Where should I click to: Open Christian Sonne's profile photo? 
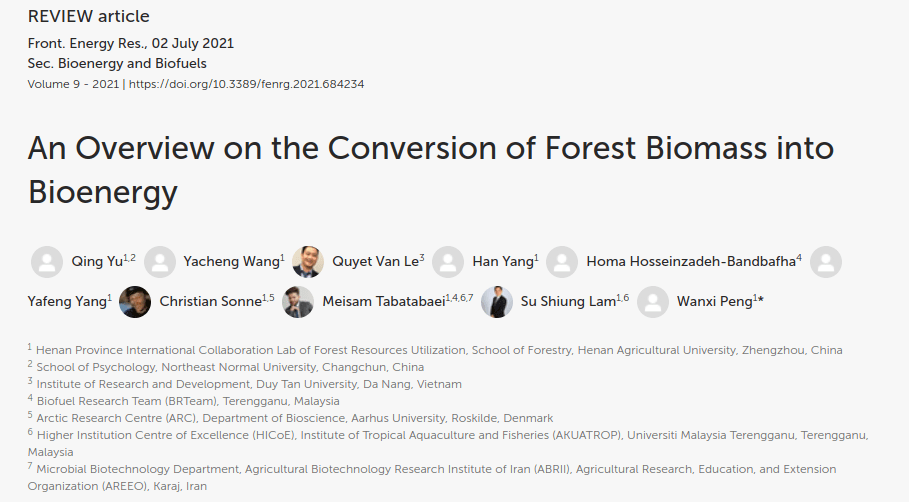click(135, 301)
